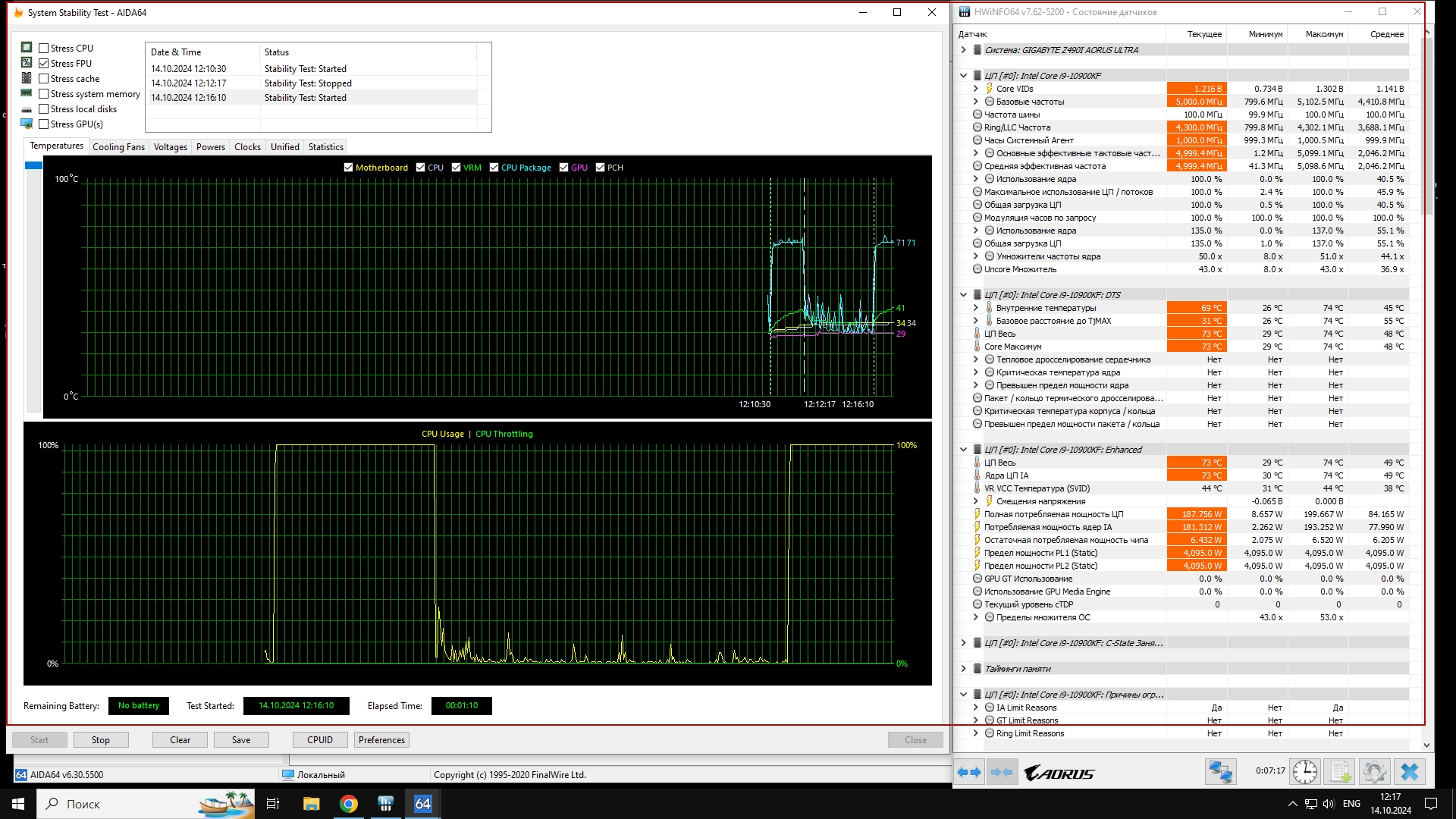Click the Preferences button
The width and height of the screenshot is (1456, 819).
click(381, 740)
